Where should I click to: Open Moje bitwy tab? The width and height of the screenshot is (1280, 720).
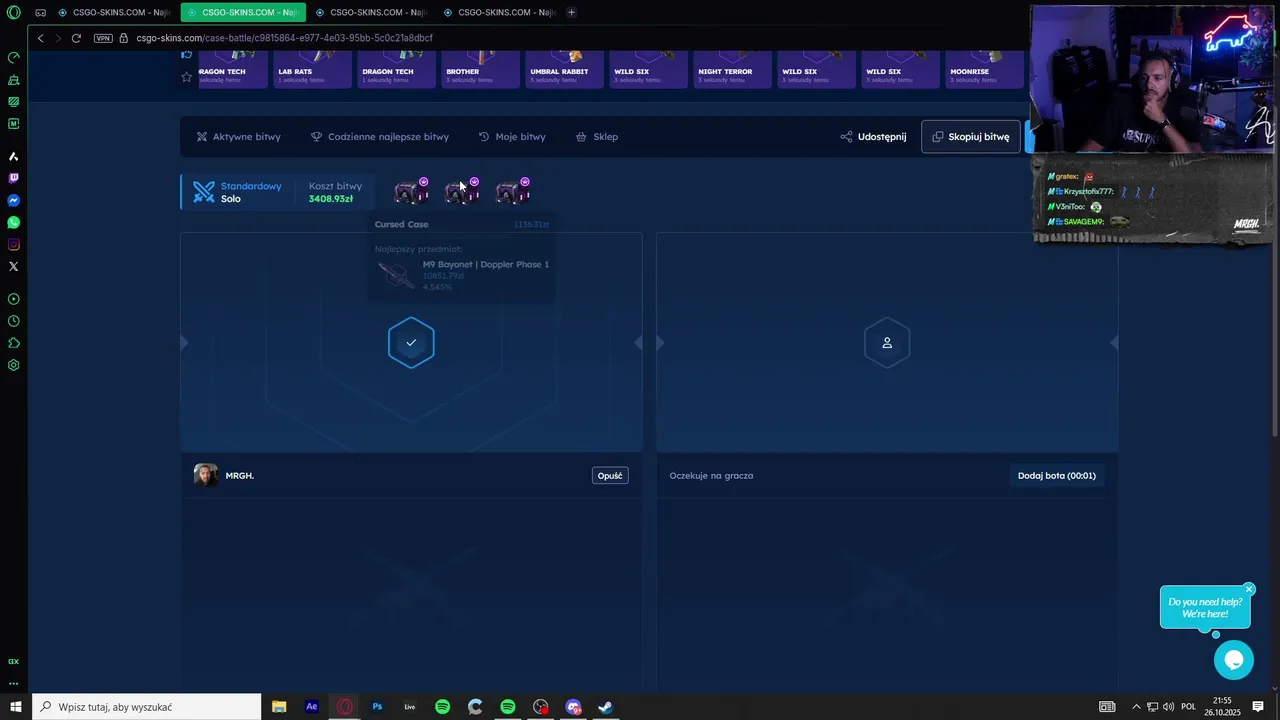(x=512, y=137)
